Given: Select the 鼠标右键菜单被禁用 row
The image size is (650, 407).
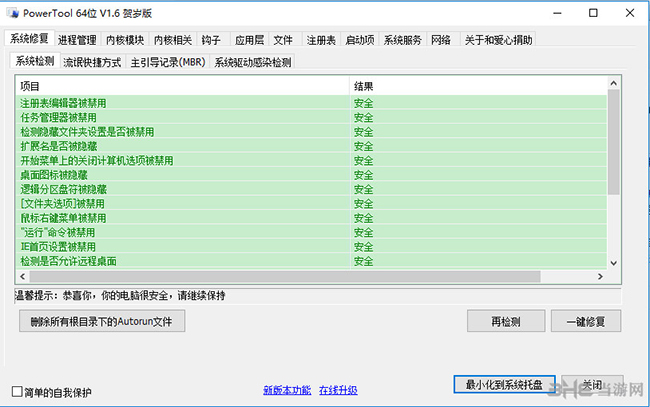Looking at the screenshot, I should pyautogui.click(x=312, y=218).
